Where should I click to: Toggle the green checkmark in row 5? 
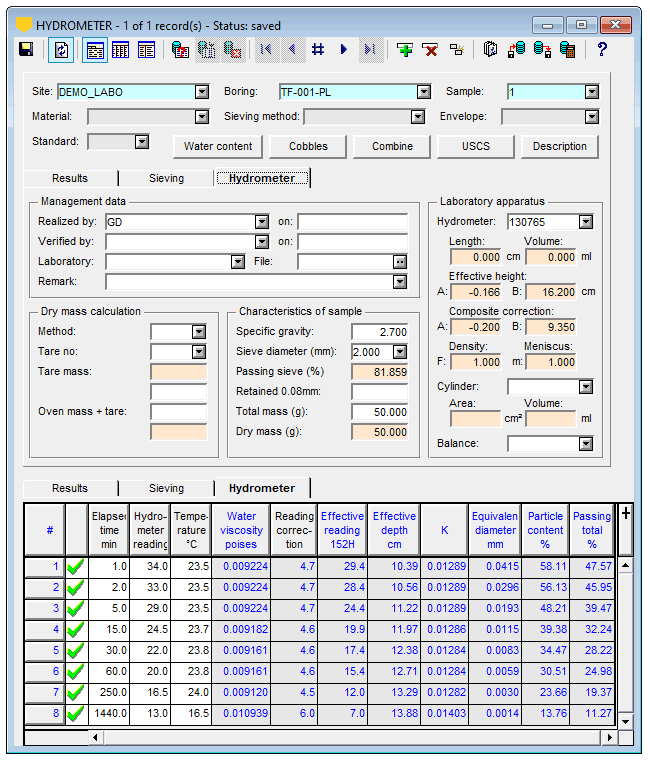(76, 650)
